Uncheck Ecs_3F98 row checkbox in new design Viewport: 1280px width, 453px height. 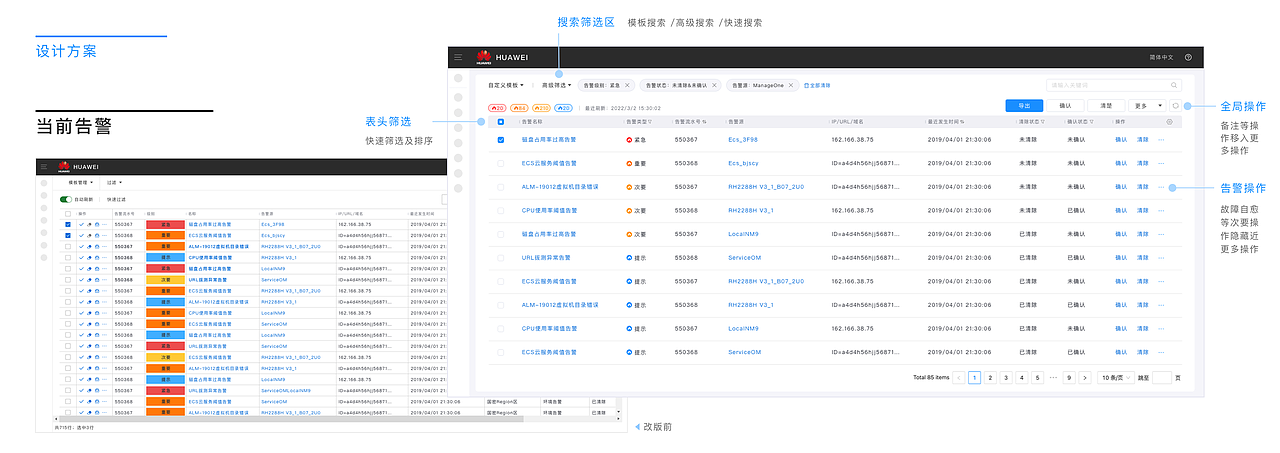click(x=501, y=140)
